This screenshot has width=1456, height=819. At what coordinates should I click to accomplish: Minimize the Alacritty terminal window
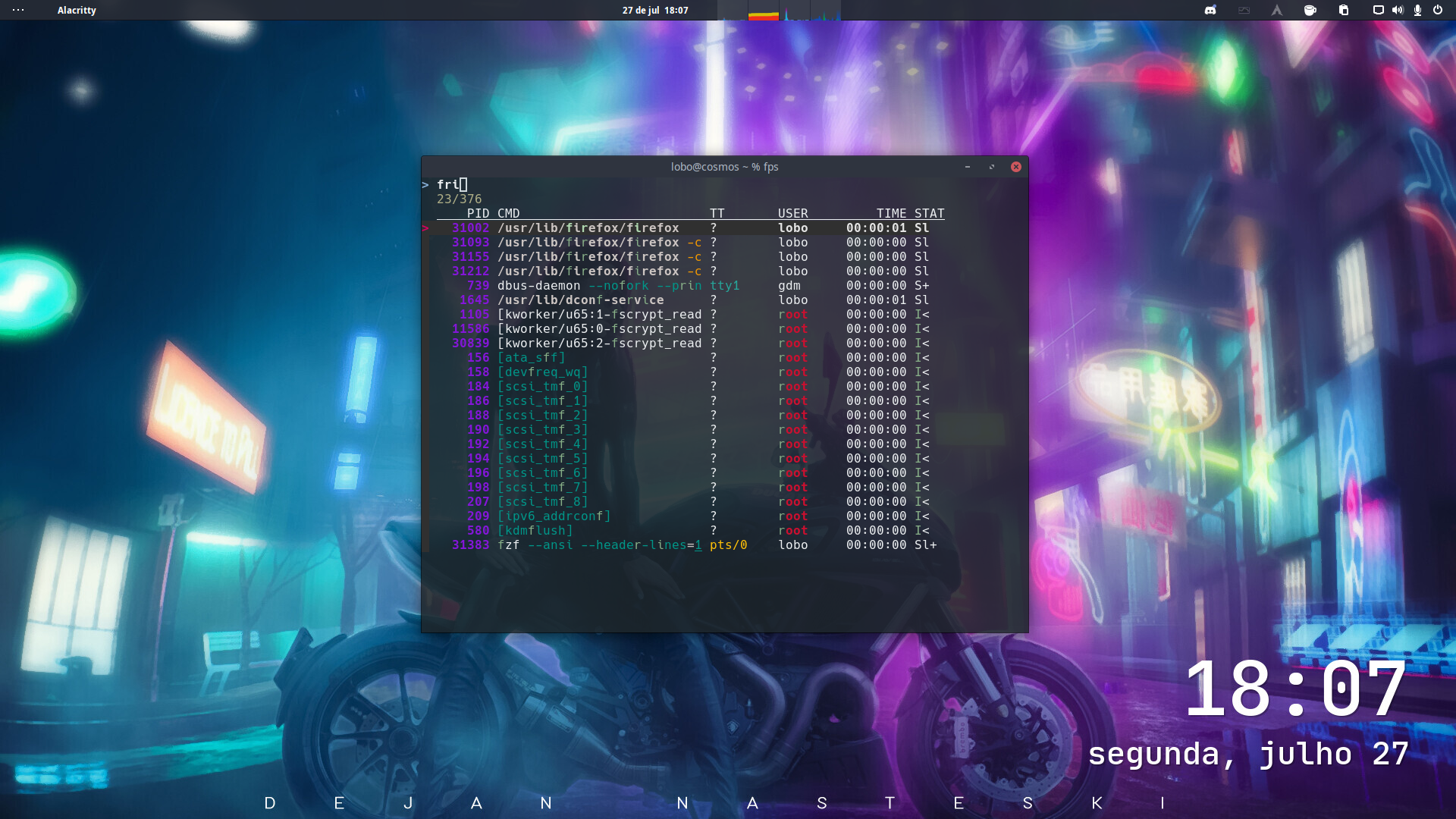(x=968, y=167)
